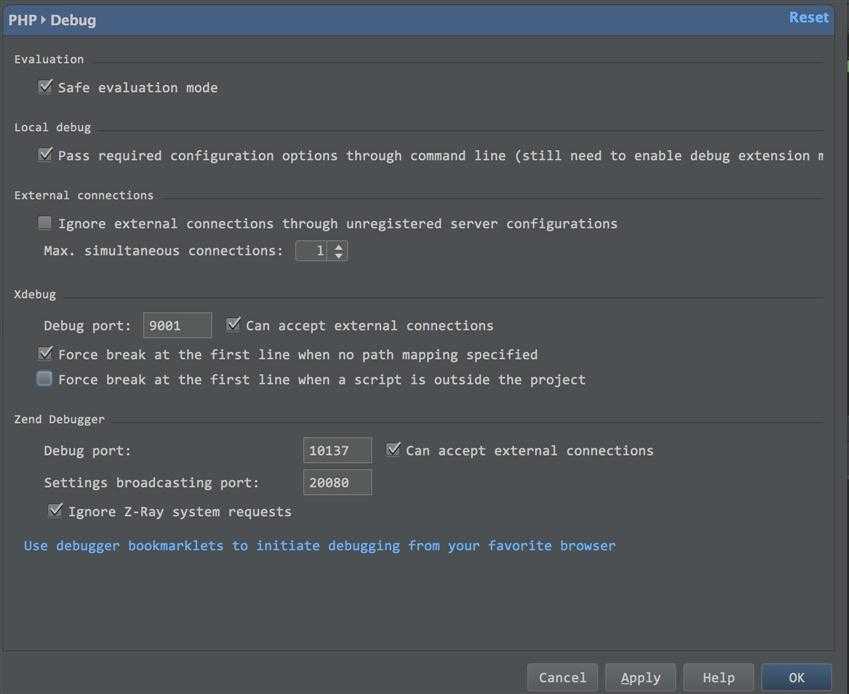Image resolution: width=849 pixels, height=694 pixels.
Task: Uncheck Force break when no path mapping specified
Action: tap(45, 353)
